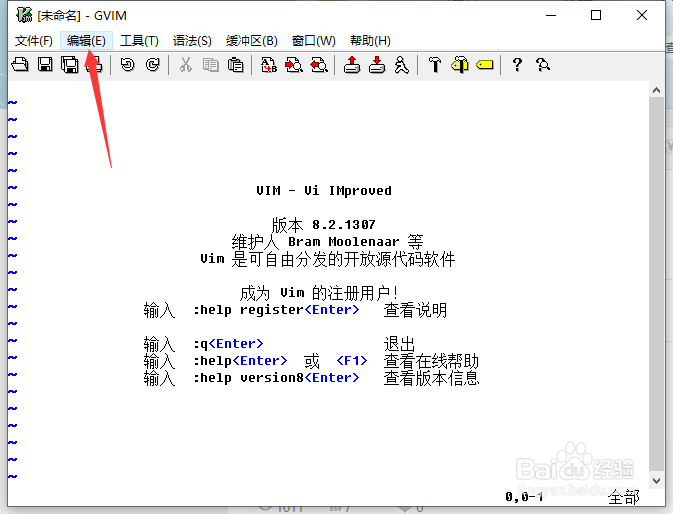This screenshot has height=514, width=673.
Task: Click the Make hammer toolbar icon
Action: click(435, 65)
